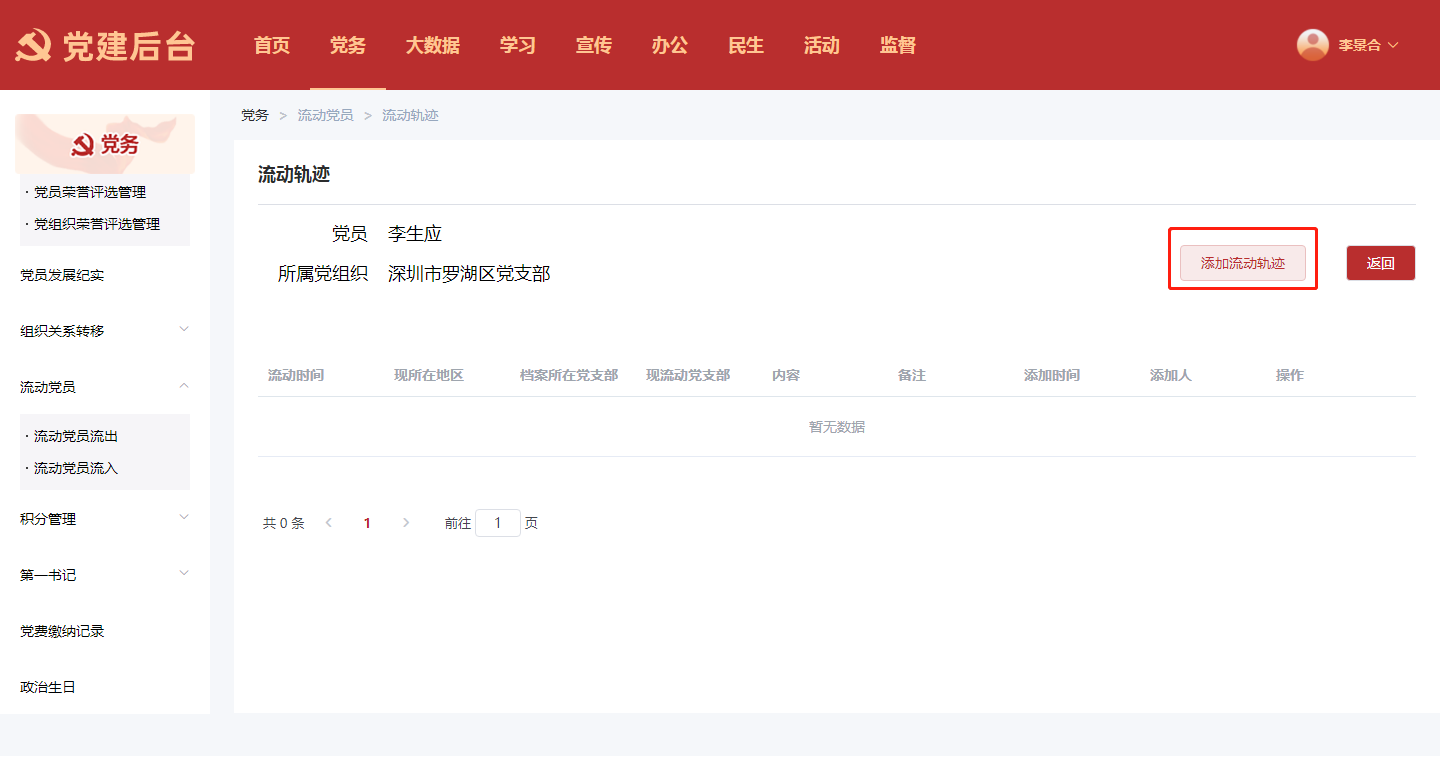Click previous page arrow in pagination
The width and height of the screenshot is (1440, 757).
coord(329,523)
